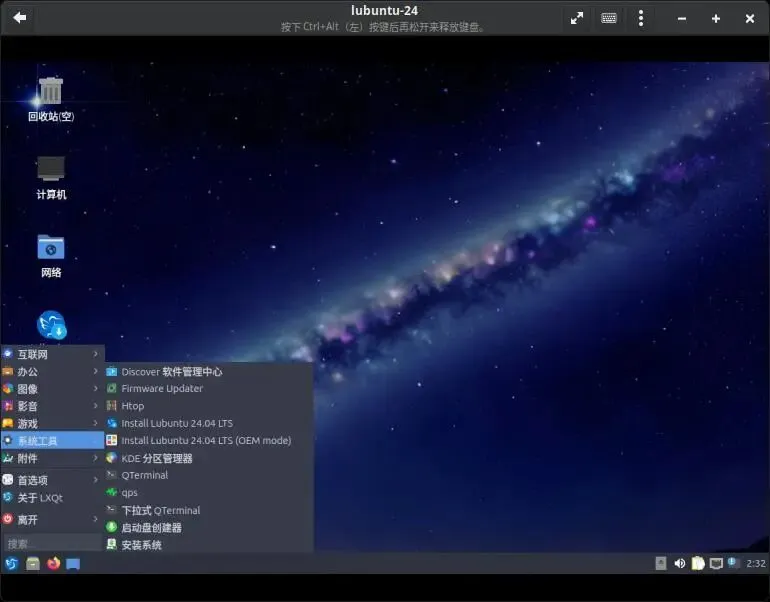Image resolution: width=770 pixels, height=602 pixels.
Task: Click the lubuntu-24 window title
Action: (x=385, y=10)
